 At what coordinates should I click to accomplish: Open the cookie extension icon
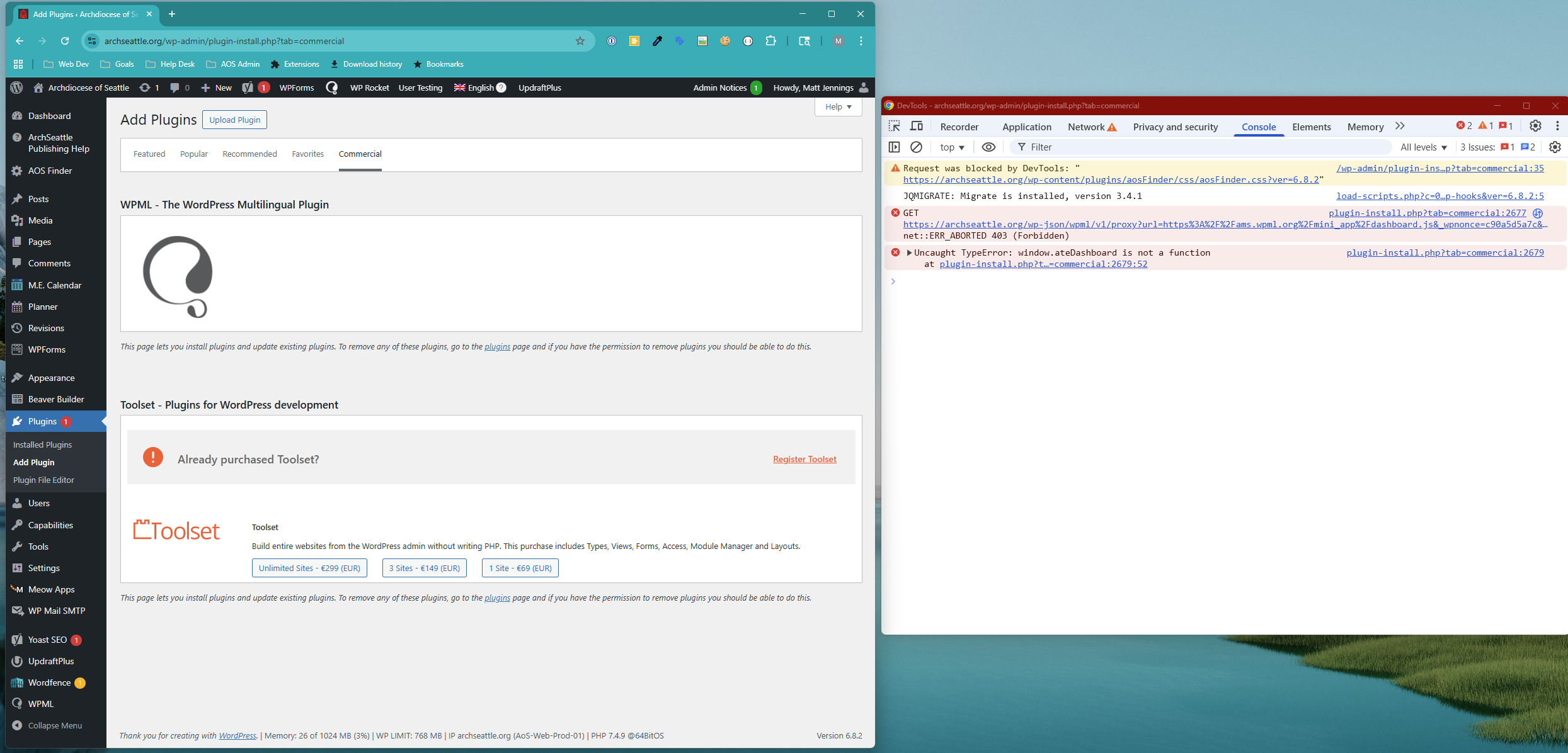tap(725, 41)
